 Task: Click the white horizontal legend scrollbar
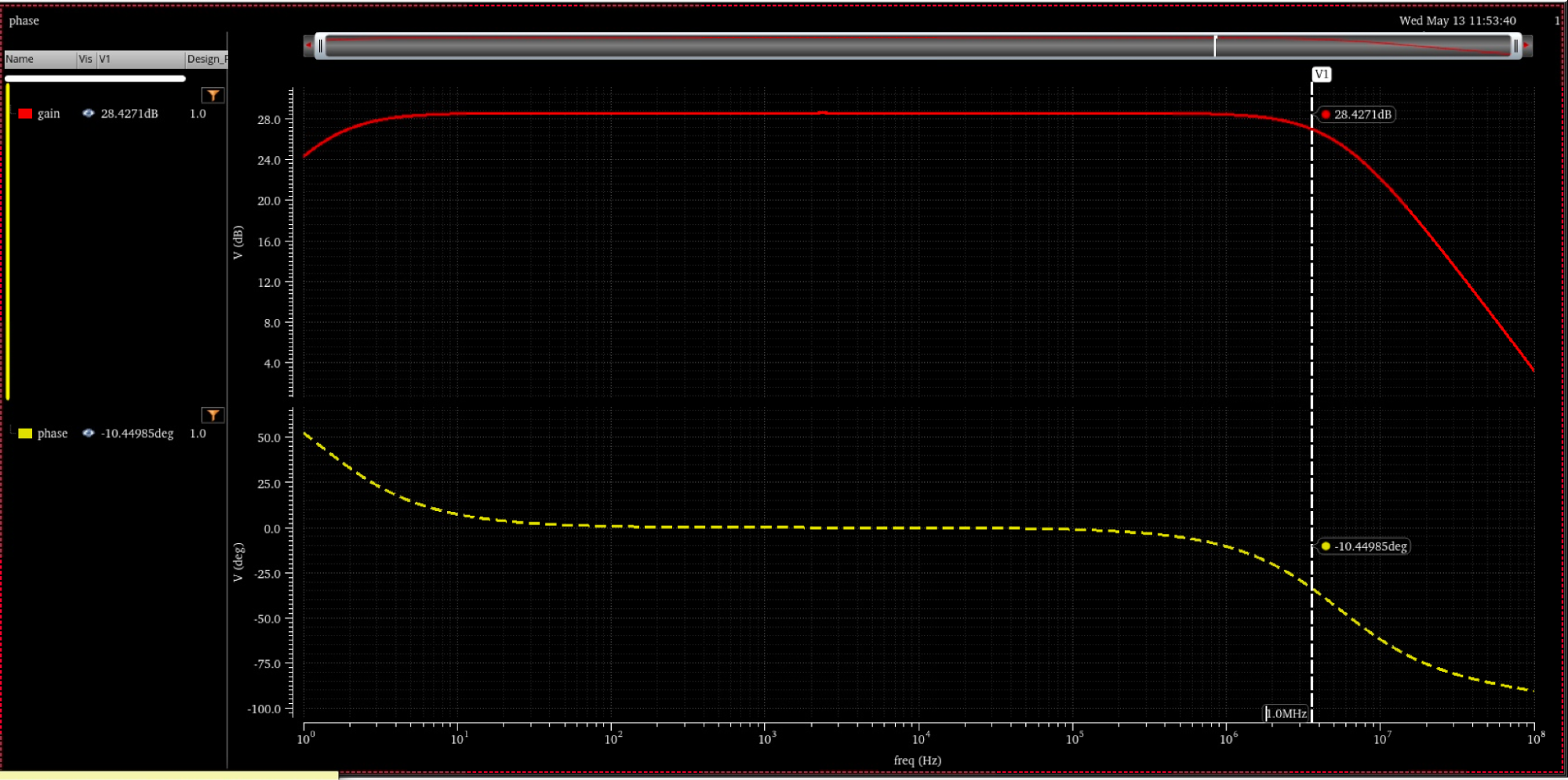coord(95,78)
